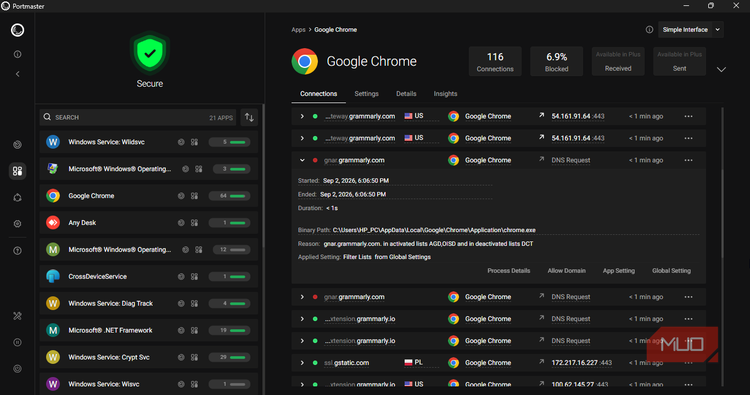Screen dimensions: 750x395
Task: Open the Simple Interface dropdown arrow
Action: click(x=717, y=30)
